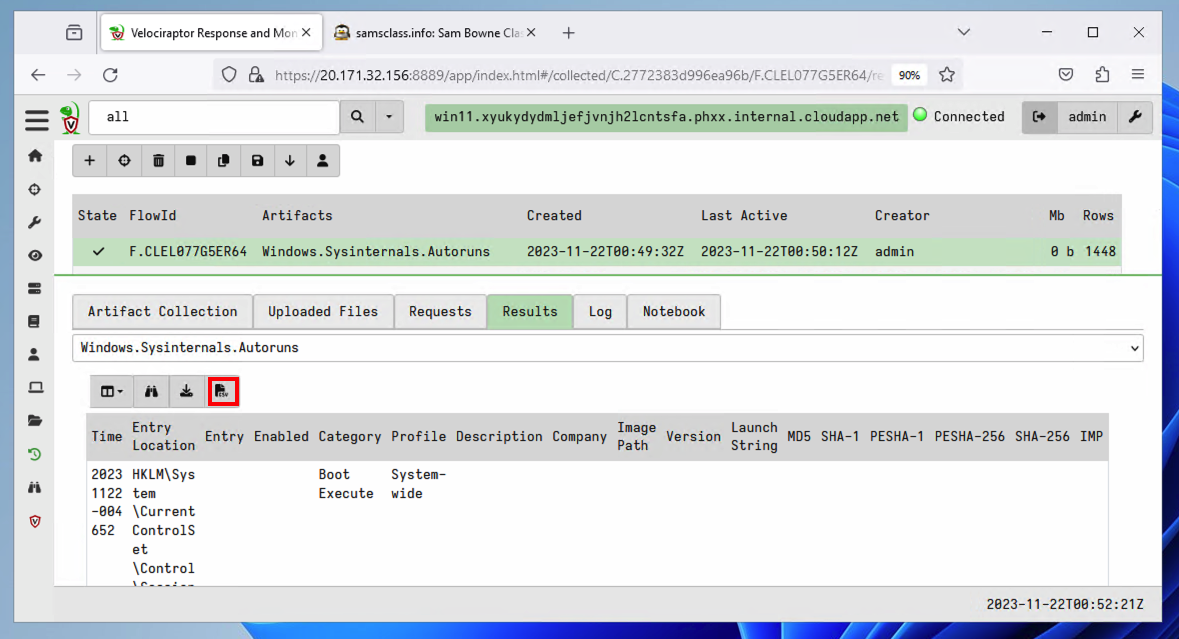Open column chooser dropdown in results
This screenshot has height=639, width=1179.
click(x=111, y=392)
